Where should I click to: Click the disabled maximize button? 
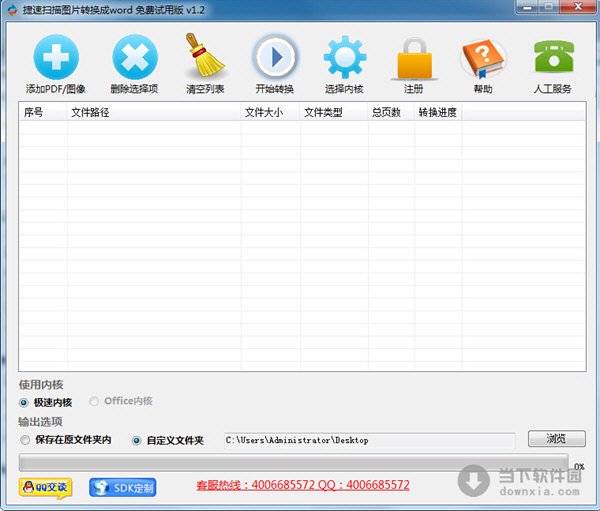(x=549, y=7)
